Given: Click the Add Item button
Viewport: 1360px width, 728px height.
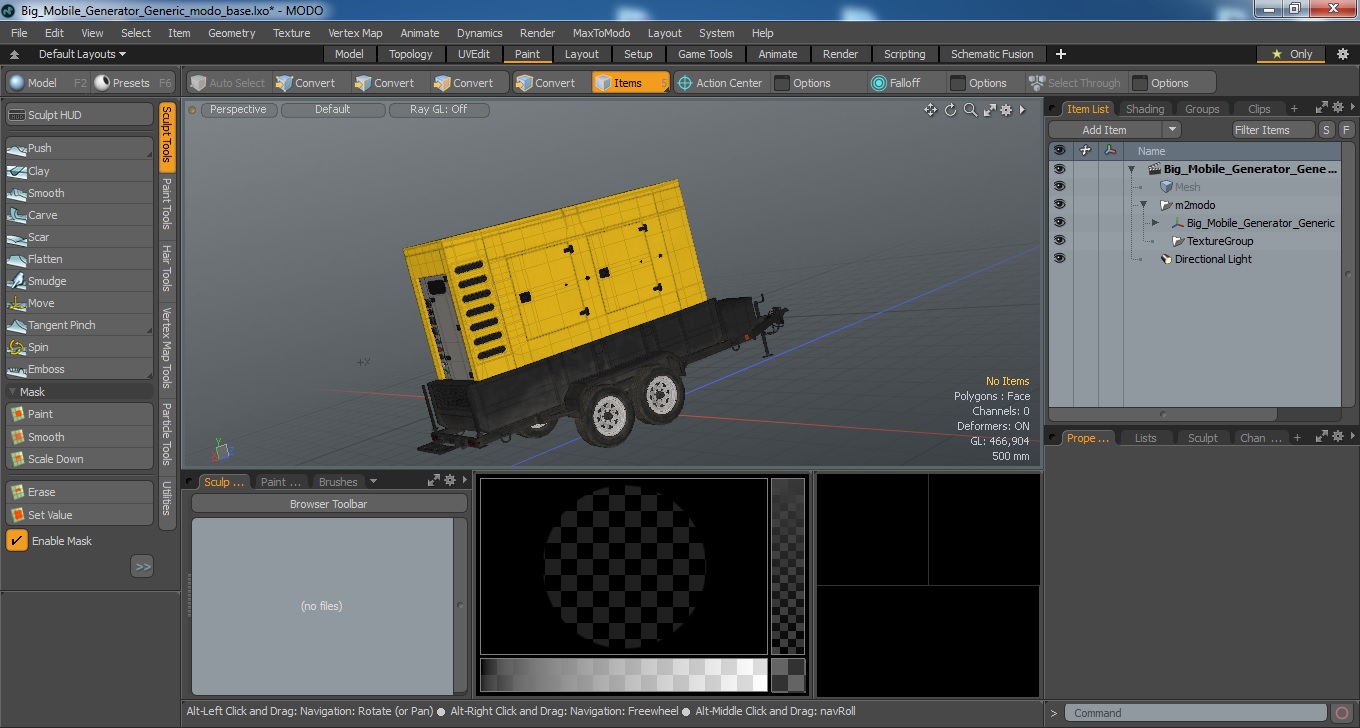Looking at the screenshot, I should pyautogui.click(x=1105, y=130).
